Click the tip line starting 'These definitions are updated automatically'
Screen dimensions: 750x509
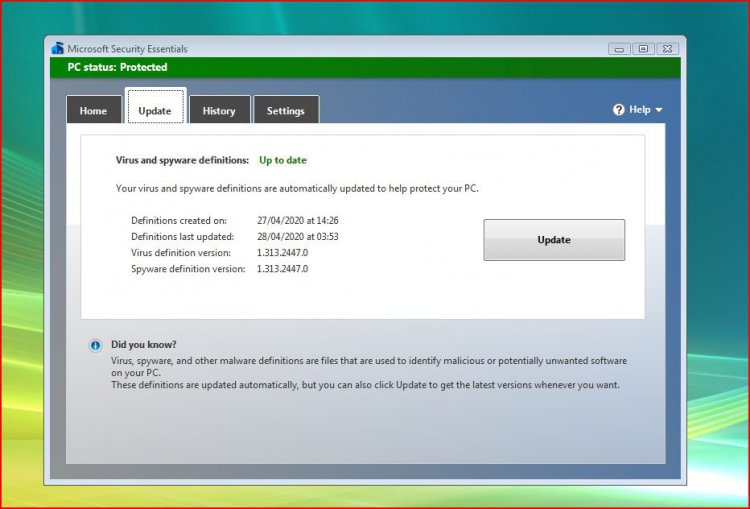click(x=365, y=385)
